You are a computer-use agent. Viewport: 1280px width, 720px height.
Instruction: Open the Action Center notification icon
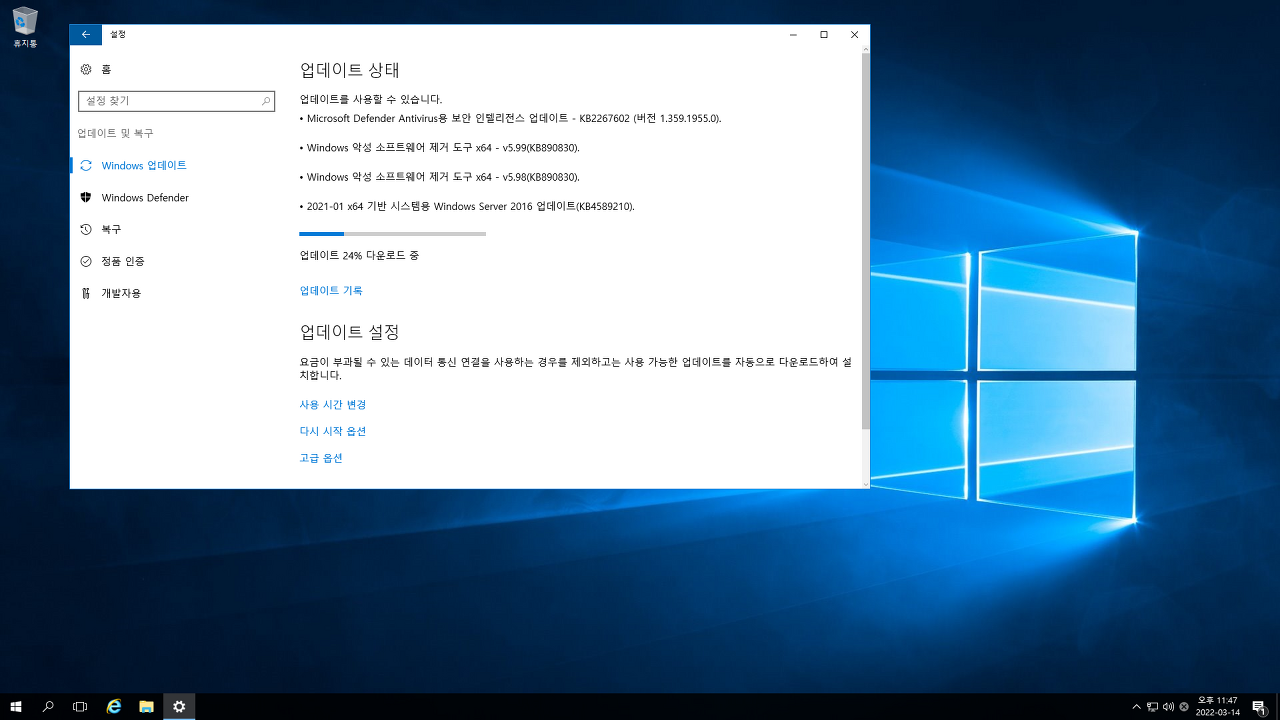tap(1259, 707)
